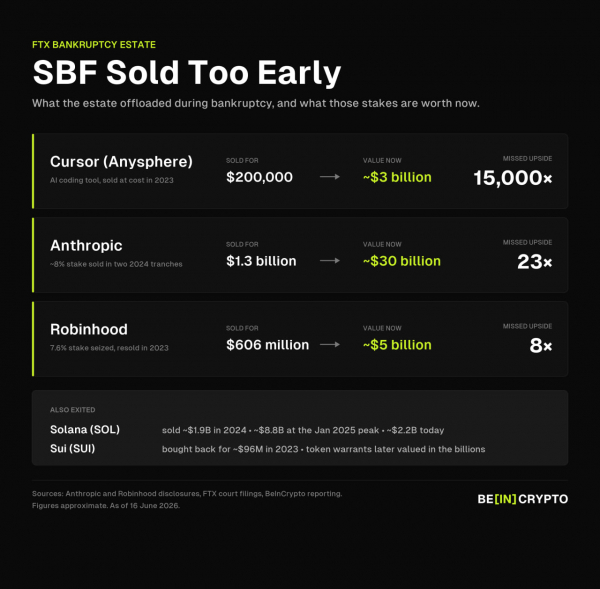Viewport: 600px width, 589px height.
Task: Click the green accent bar beside Anthropic
Action: coord(33,255)
